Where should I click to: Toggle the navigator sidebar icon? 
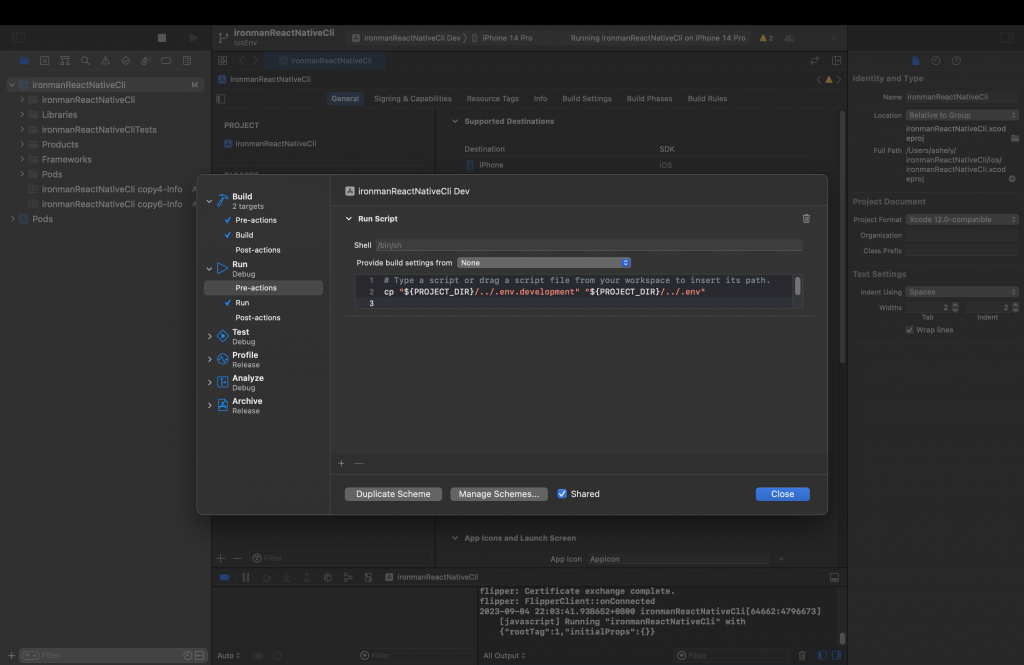click(x=18, y=38)
